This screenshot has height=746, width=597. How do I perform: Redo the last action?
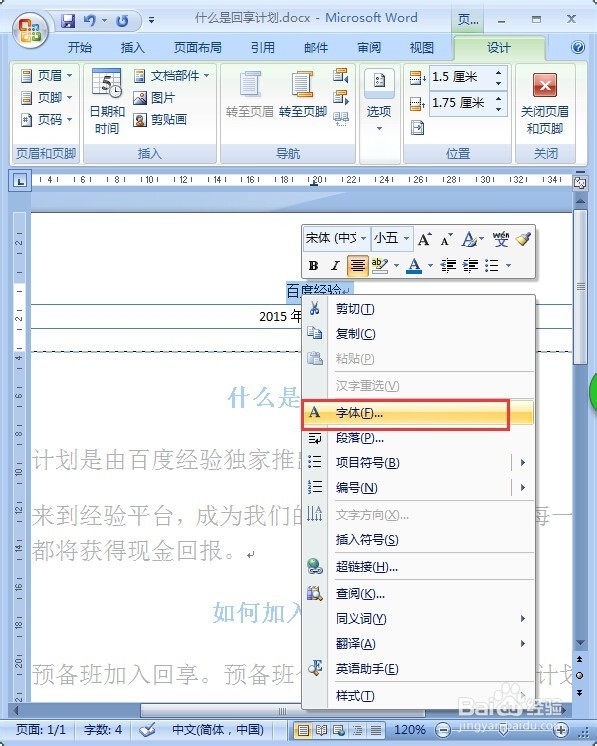click(122, 20)
